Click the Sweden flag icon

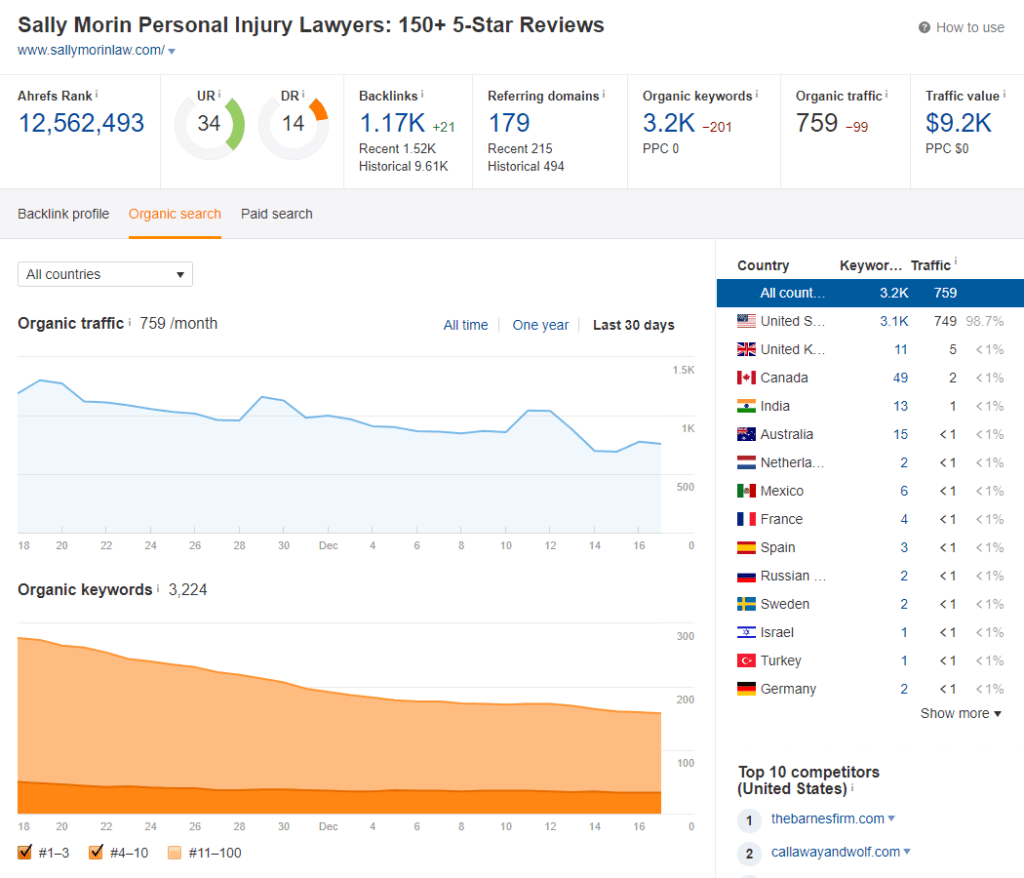click(x=746, y=604)
